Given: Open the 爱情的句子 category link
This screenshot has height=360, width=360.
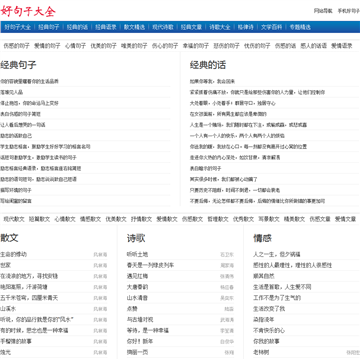Looking at the screenshot, I should pos(47,46).
